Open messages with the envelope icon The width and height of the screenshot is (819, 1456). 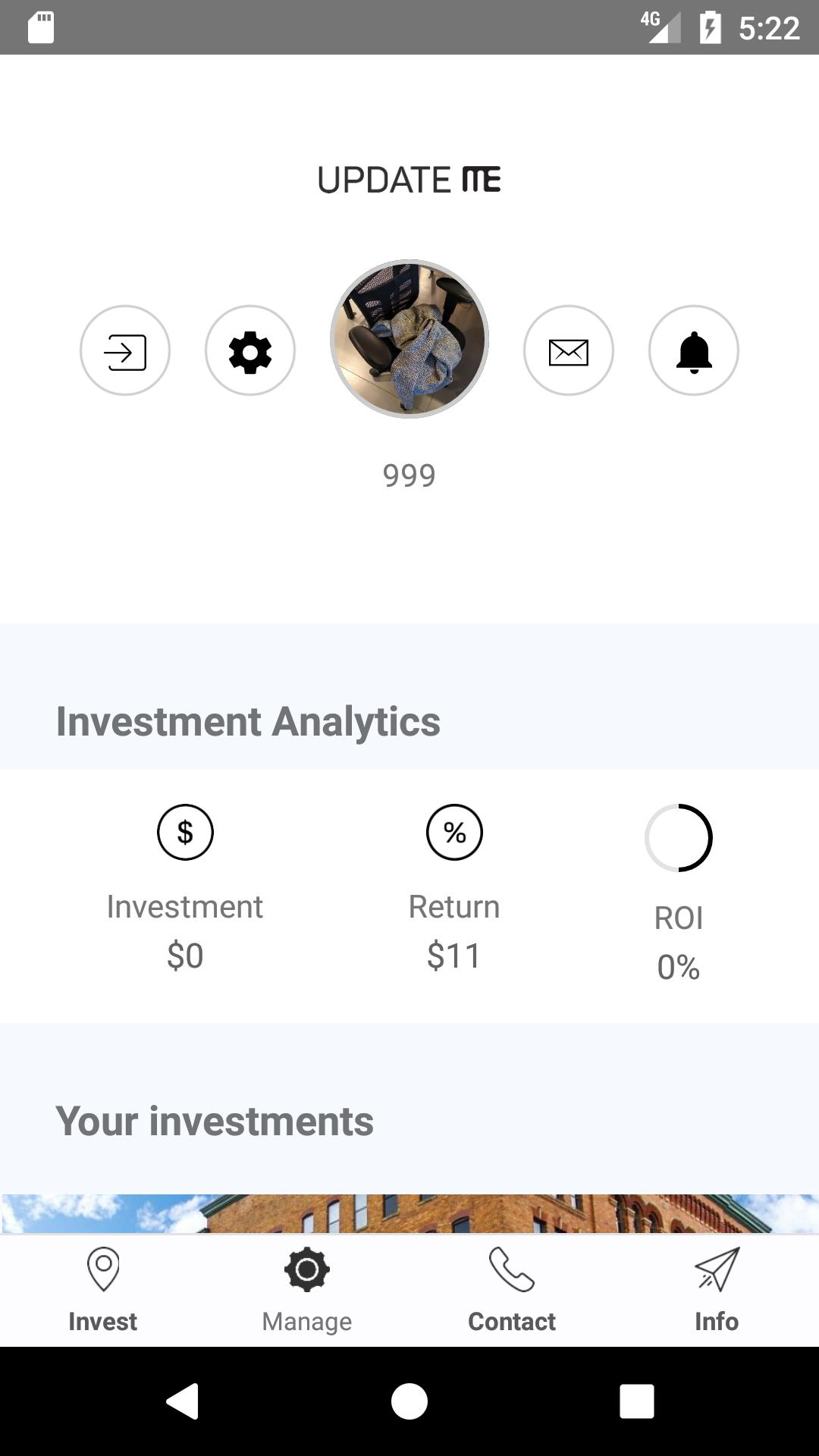click(569, 351)
